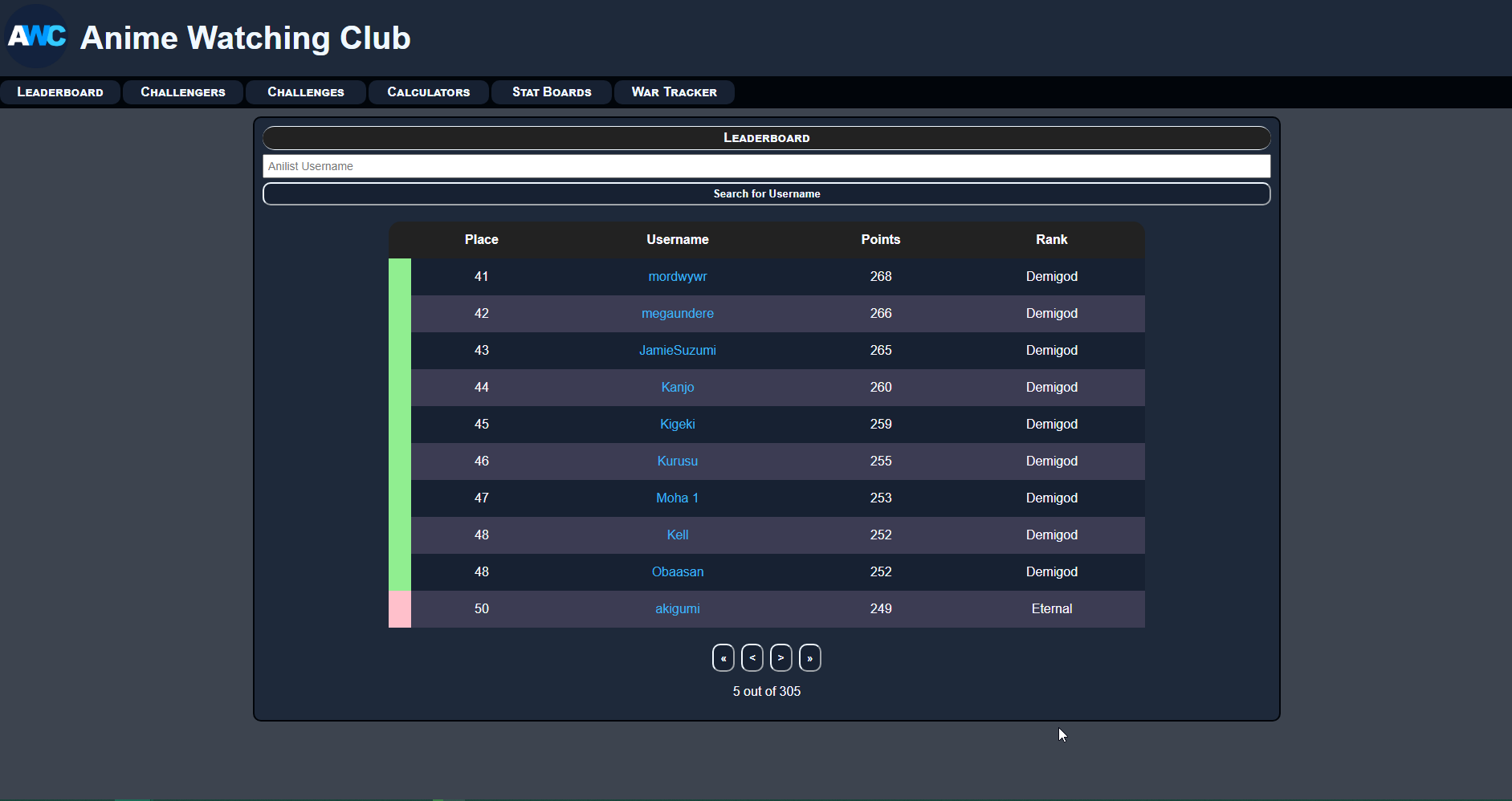Go to the first leaderboard page
The height and width of the screenshot is (801, 1512).
pyautogui.click(x=723, y=658)
